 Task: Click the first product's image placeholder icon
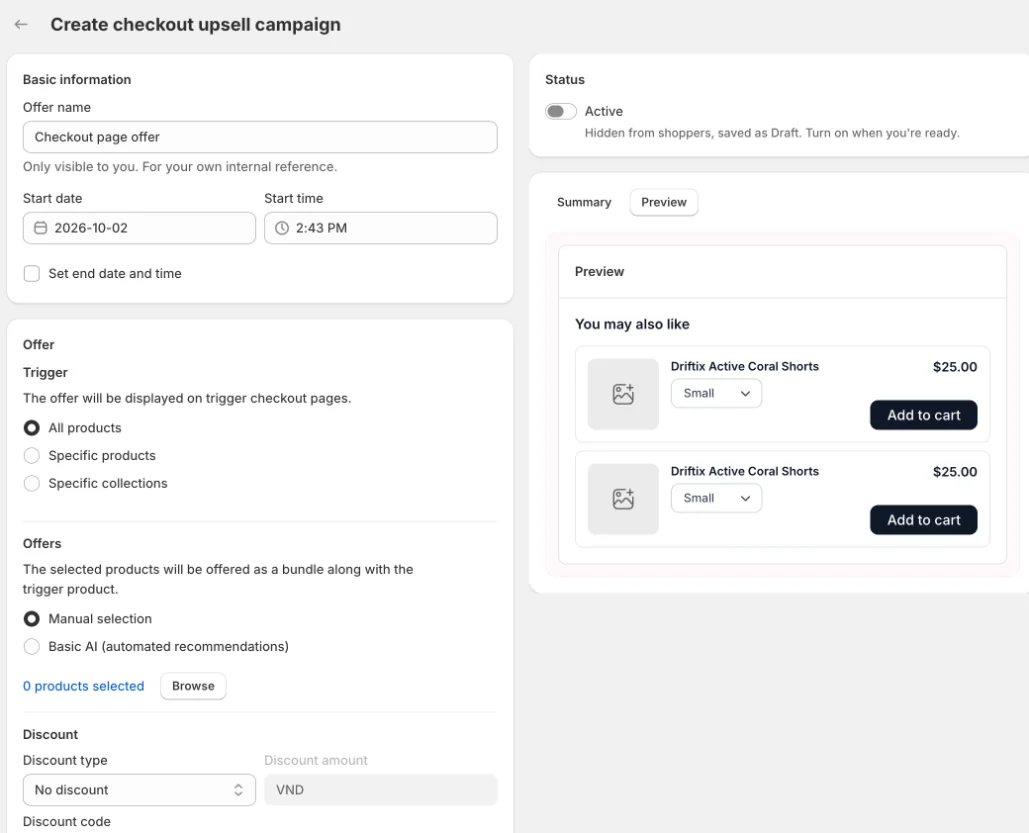tap(623, 394)
